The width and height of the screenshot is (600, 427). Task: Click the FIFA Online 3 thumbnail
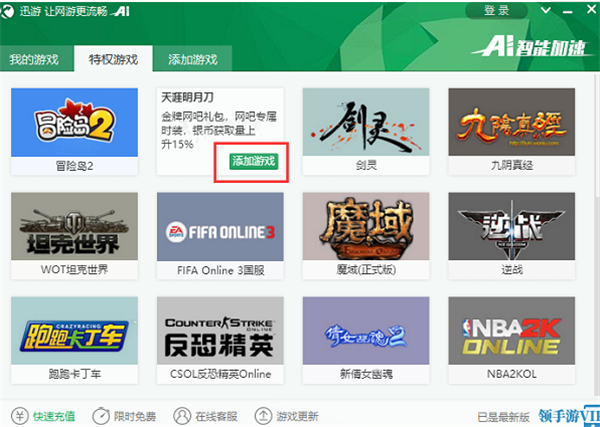tap(220, 226)
